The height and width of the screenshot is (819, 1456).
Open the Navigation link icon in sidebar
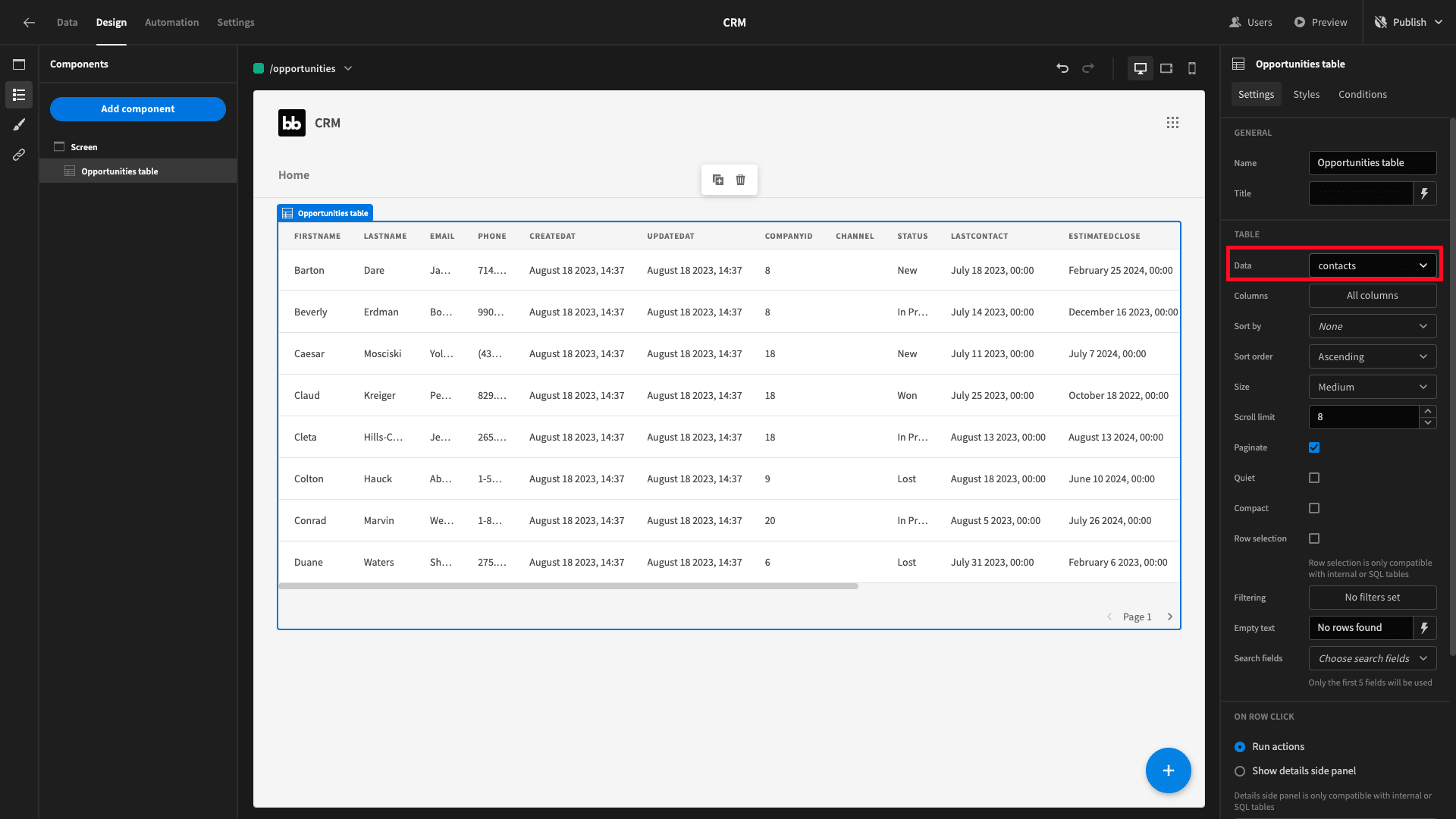pyautogui.click(x=19, y=155)
